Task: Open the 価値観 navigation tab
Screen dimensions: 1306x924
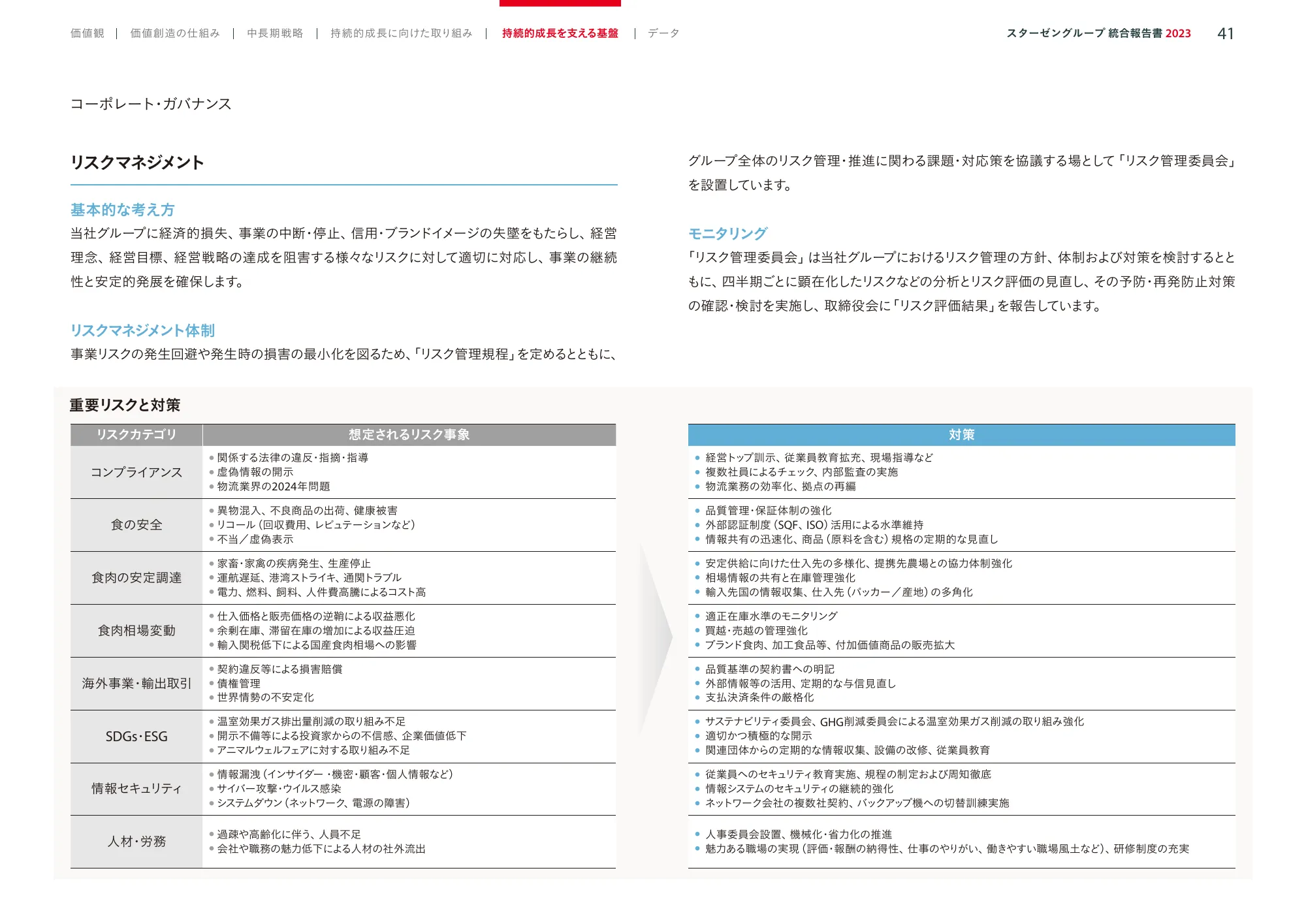Action: click(x=88, y=33)
